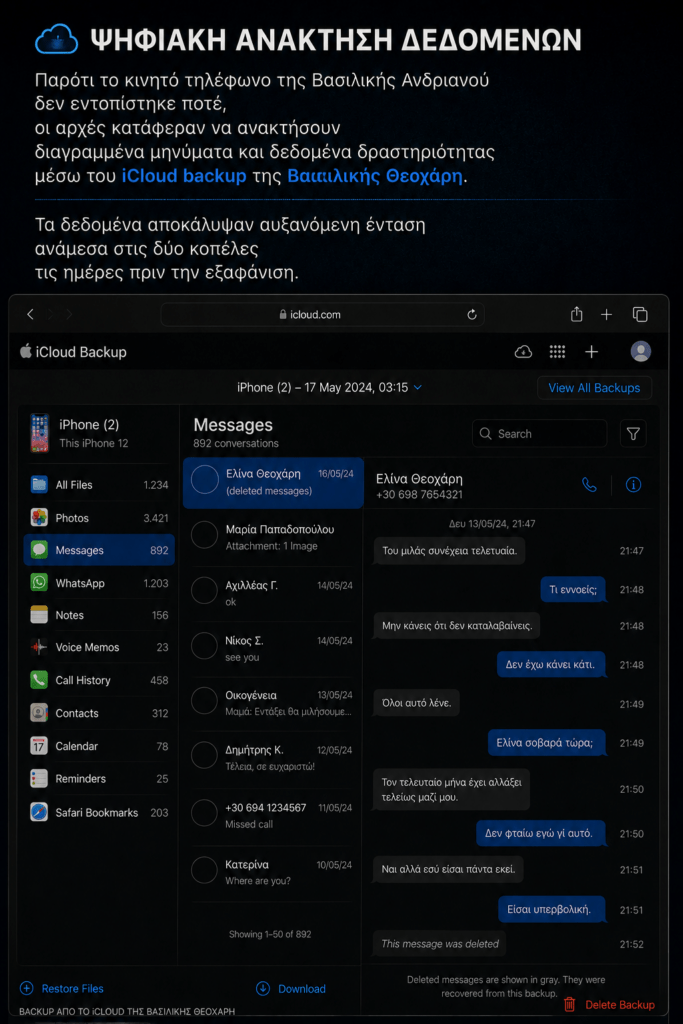683x1024 pixels.
Task: Select the Οικογένεια conversation checkbox
Action: 204,701
